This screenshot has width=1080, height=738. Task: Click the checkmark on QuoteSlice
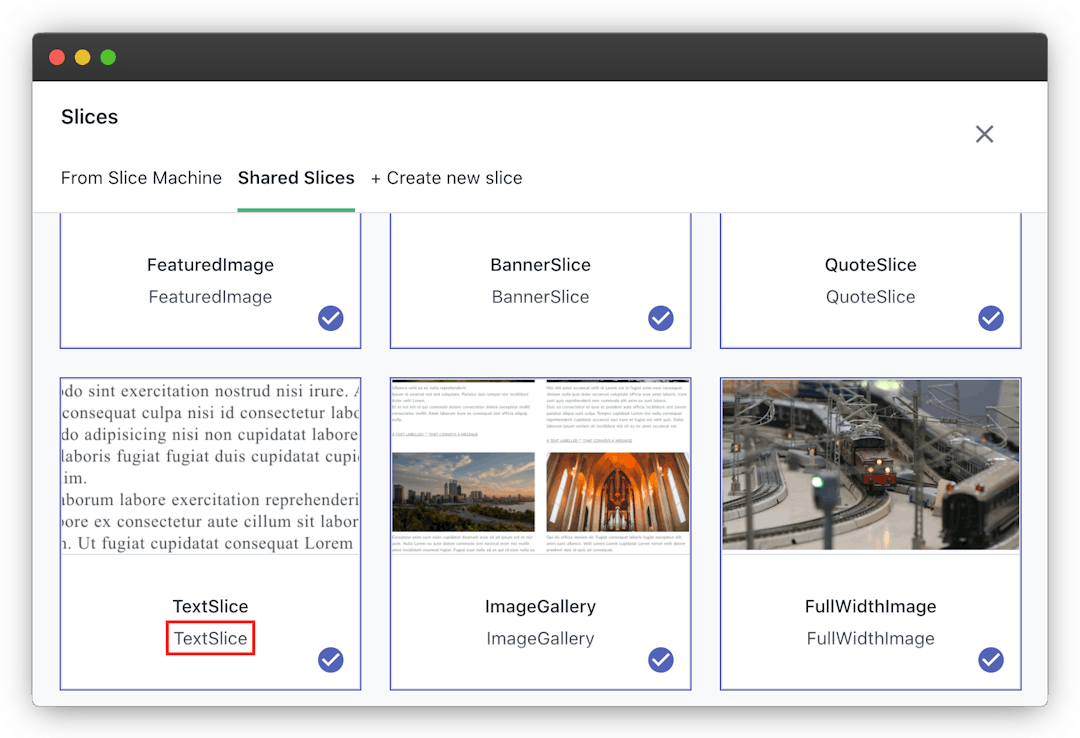(x=991, y=318)
